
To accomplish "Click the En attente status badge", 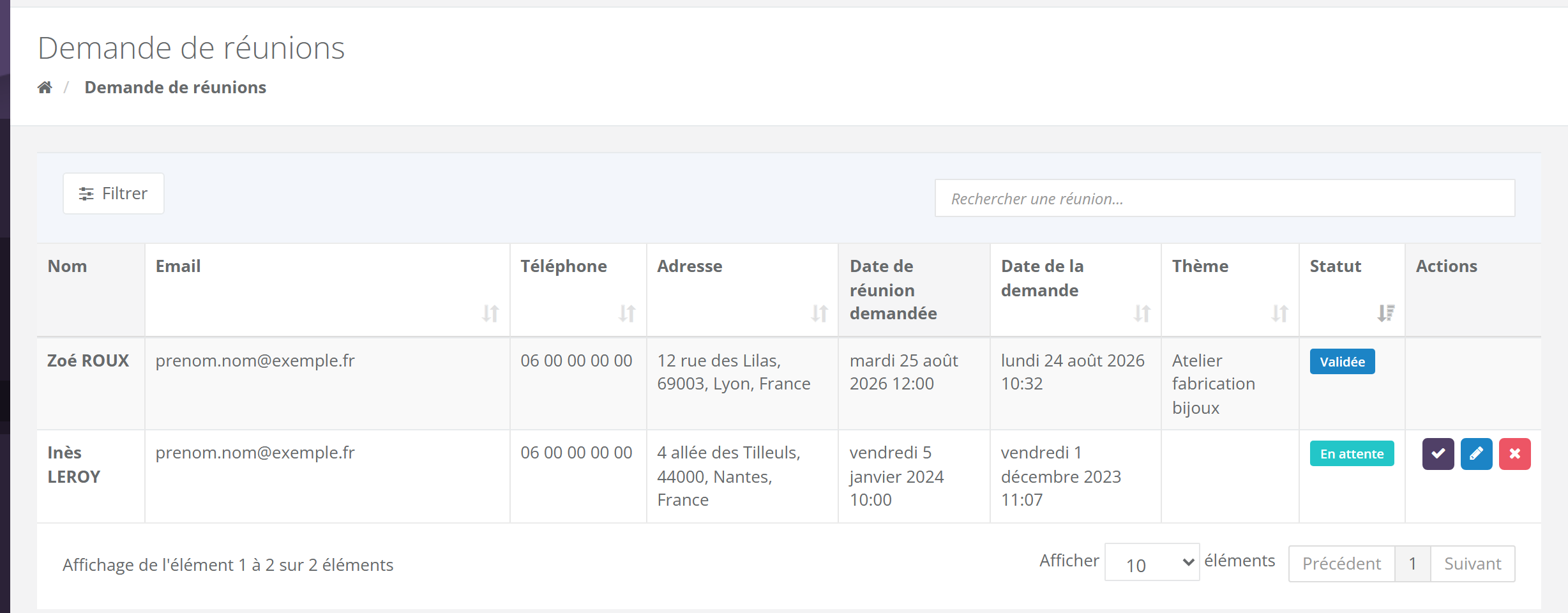I will click(x=1352, y=453).
